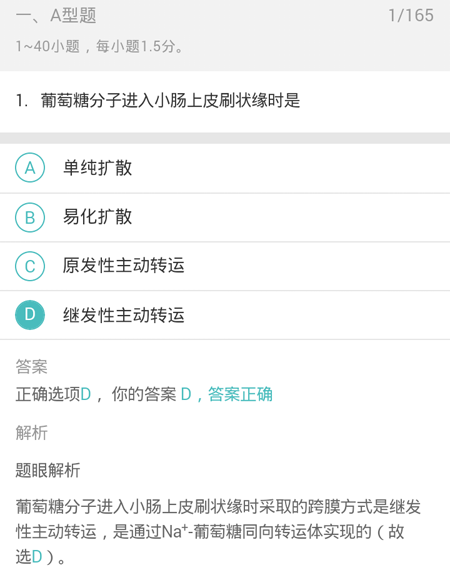Click the explanation paragraph mentioning Na+
This screenshot has width=450, height=575.
pos(218,532)
